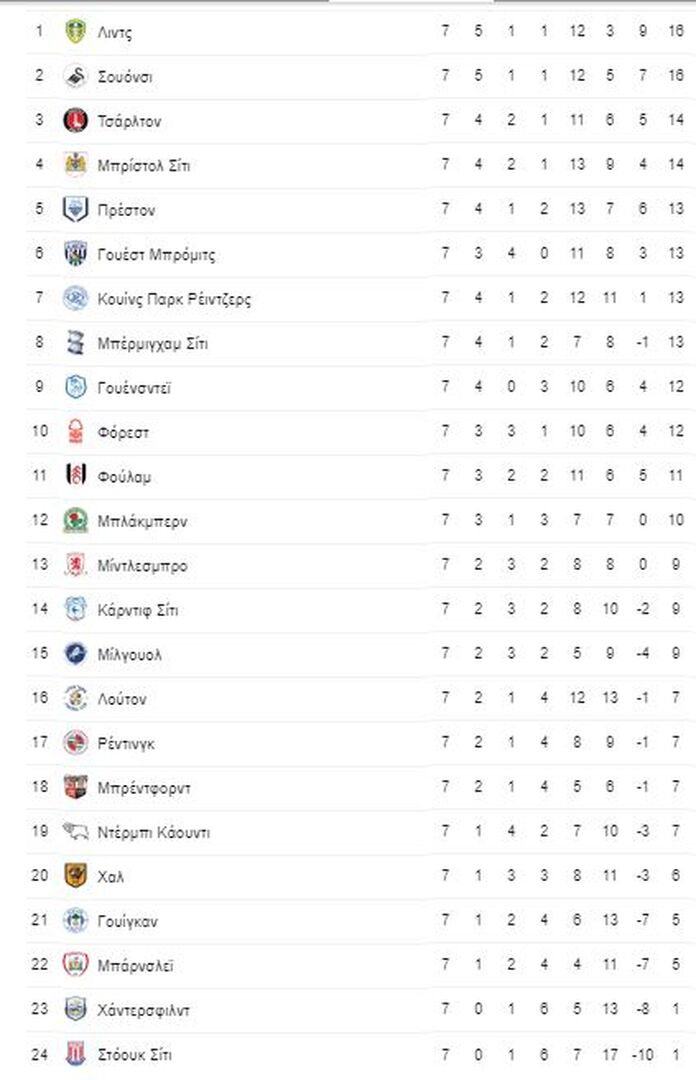
Task: Open the Μπέρμιγχαμ Σίτι team link
Action: pyautogui.click(x=152, y=343)
